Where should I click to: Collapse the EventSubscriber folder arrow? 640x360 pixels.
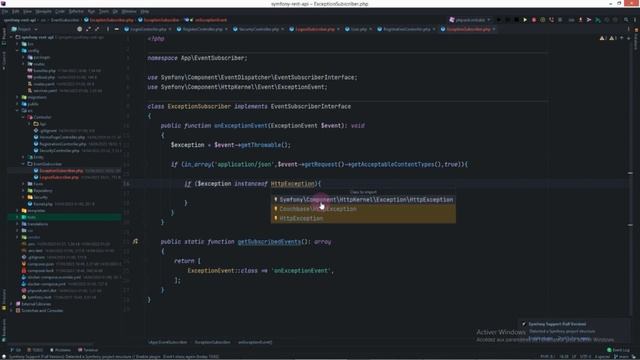coord(24,164)
